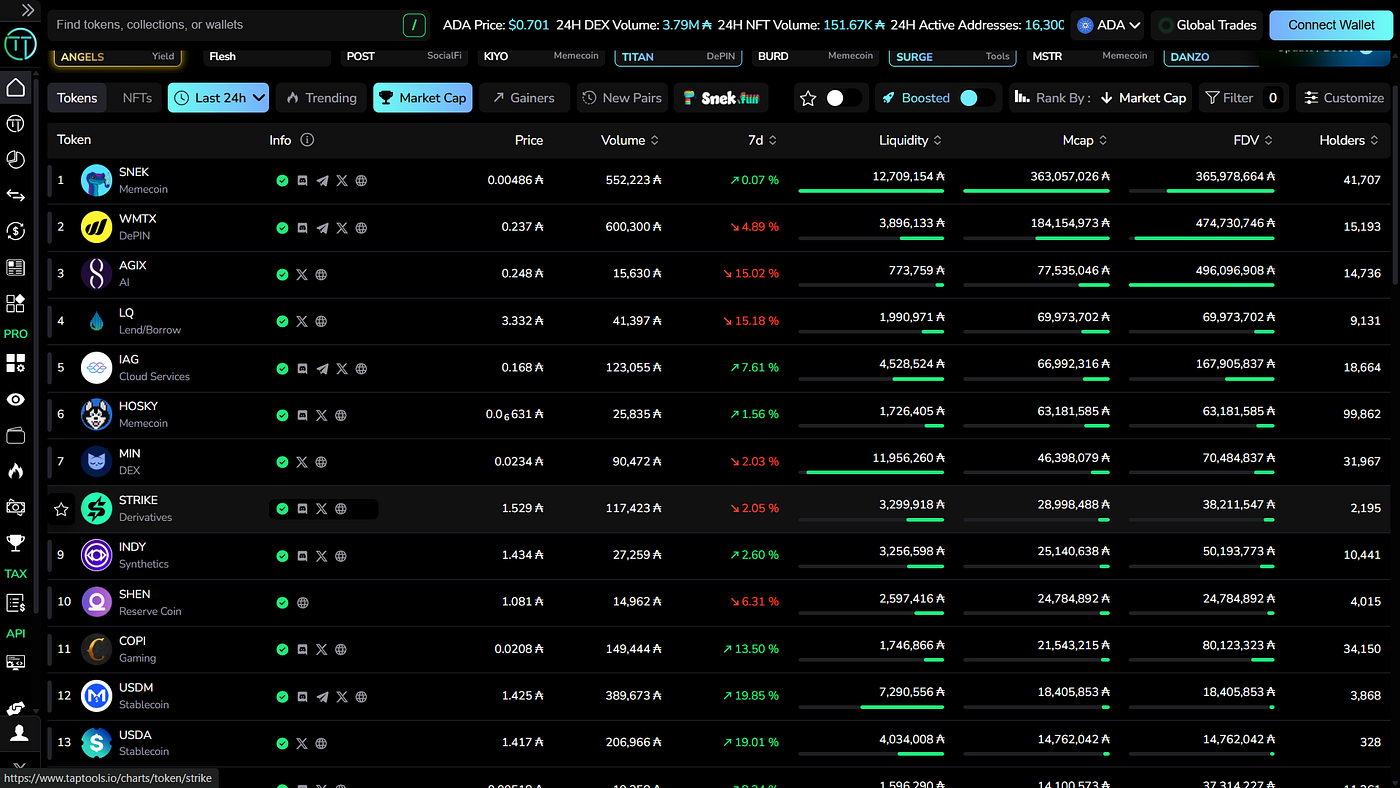The width and height of the screenshot is (1400, 788).
Task: Open the flame icon in sidebar
Action: (16, 471)
